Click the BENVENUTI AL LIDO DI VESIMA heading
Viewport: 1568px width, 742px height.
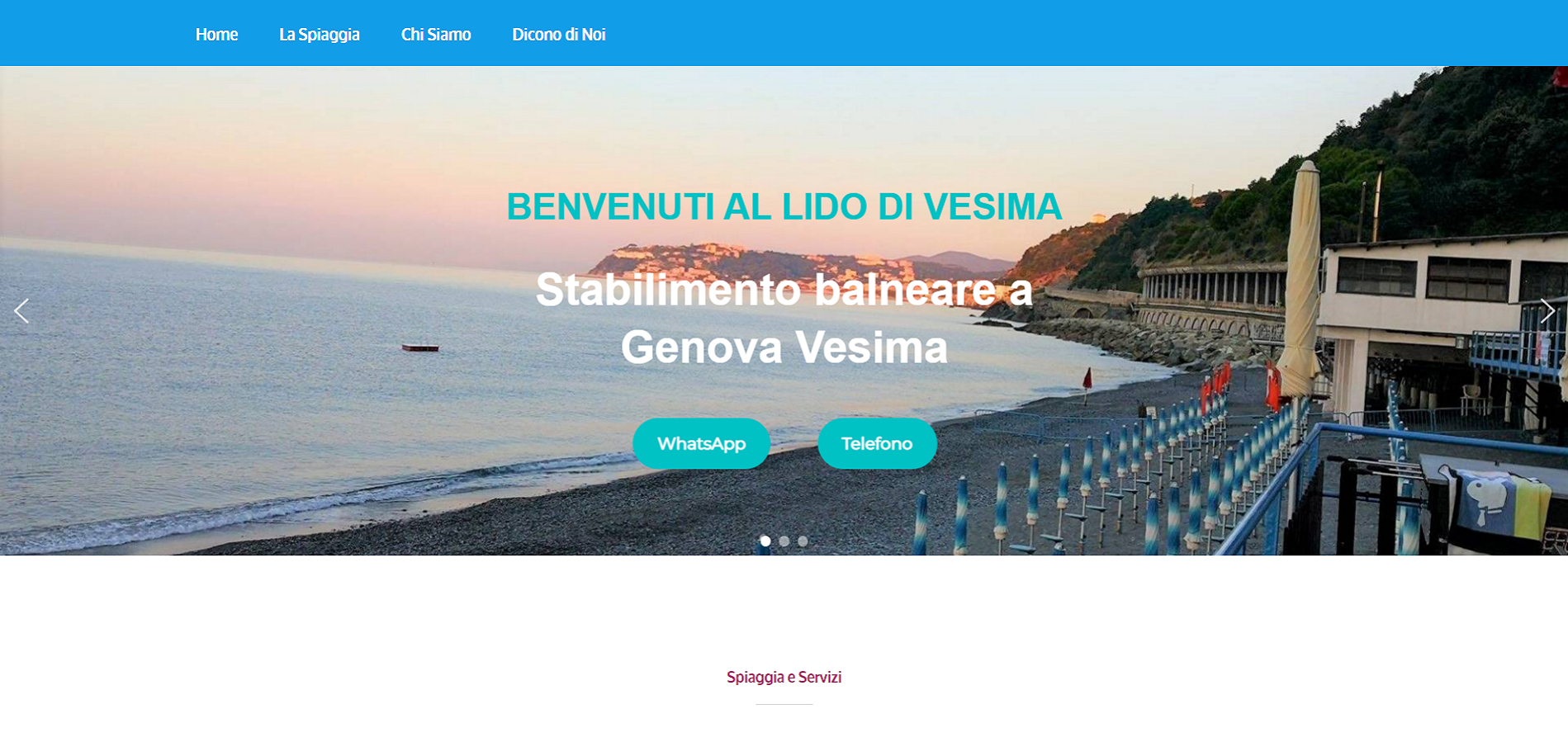click(x=784, y=206)
